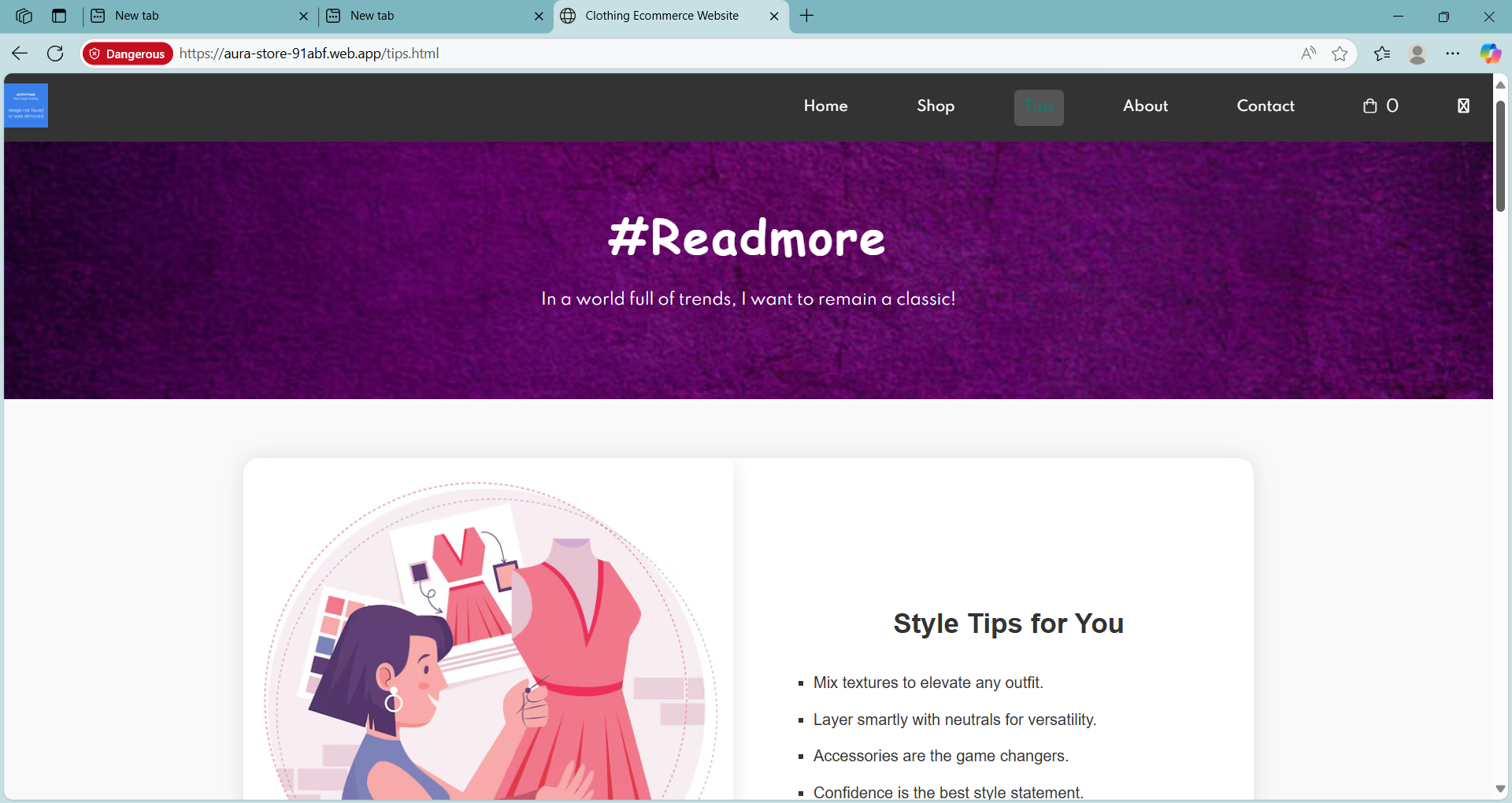The width and height of the screenshot is (1512, 803).
Task: Click the scrollbar up arrow
Action: (x=1500, y=85)
